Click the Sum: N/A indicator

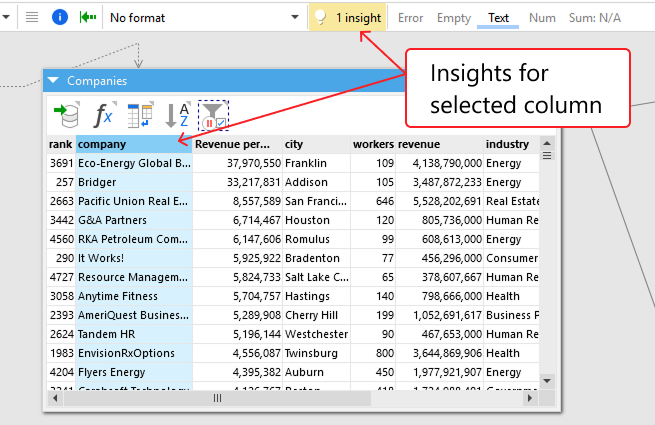click(594, 18)
